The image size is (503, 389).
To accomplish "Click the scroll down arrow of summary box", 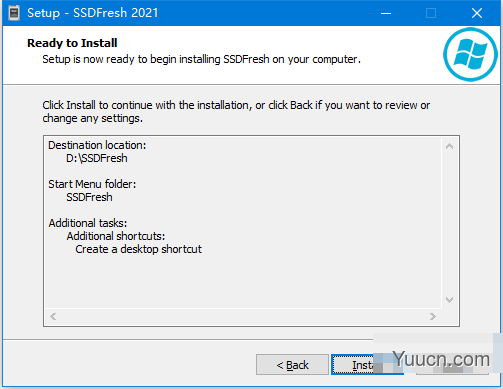I will point(449,300).
